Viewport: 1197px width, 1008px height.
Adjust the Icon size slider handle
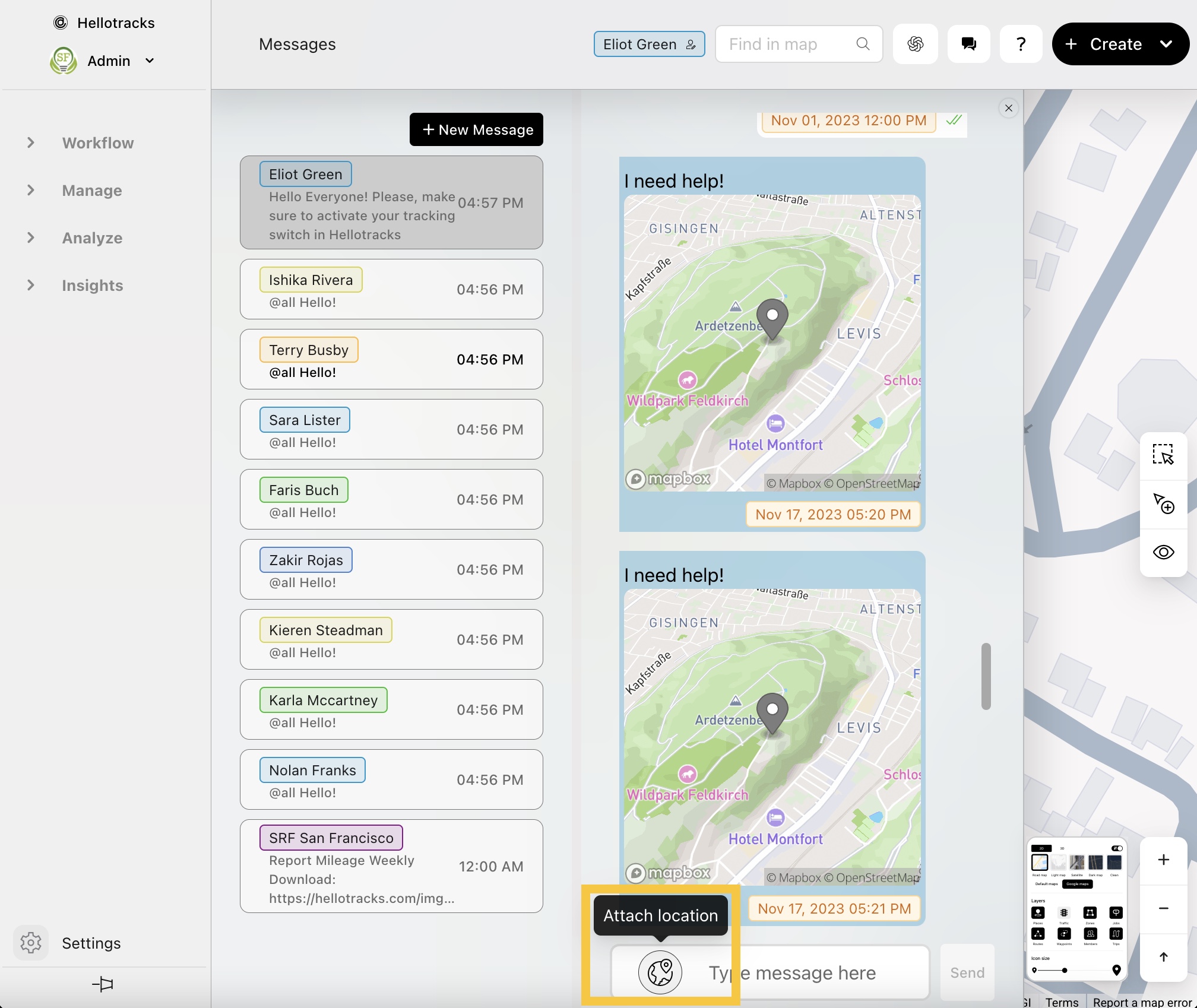tap(1065, 971)
